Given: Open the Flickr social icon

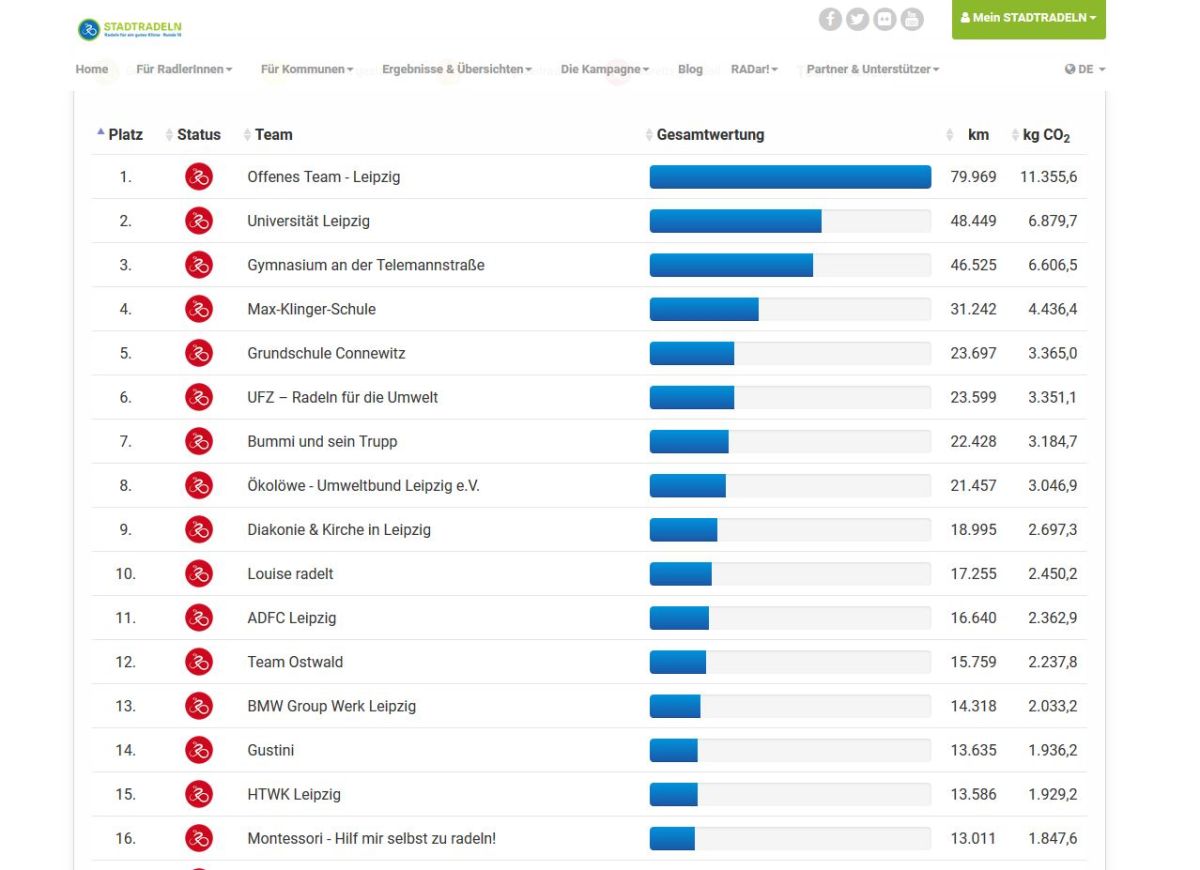Looking at the screenshot, I should click(x=884, y=19).
